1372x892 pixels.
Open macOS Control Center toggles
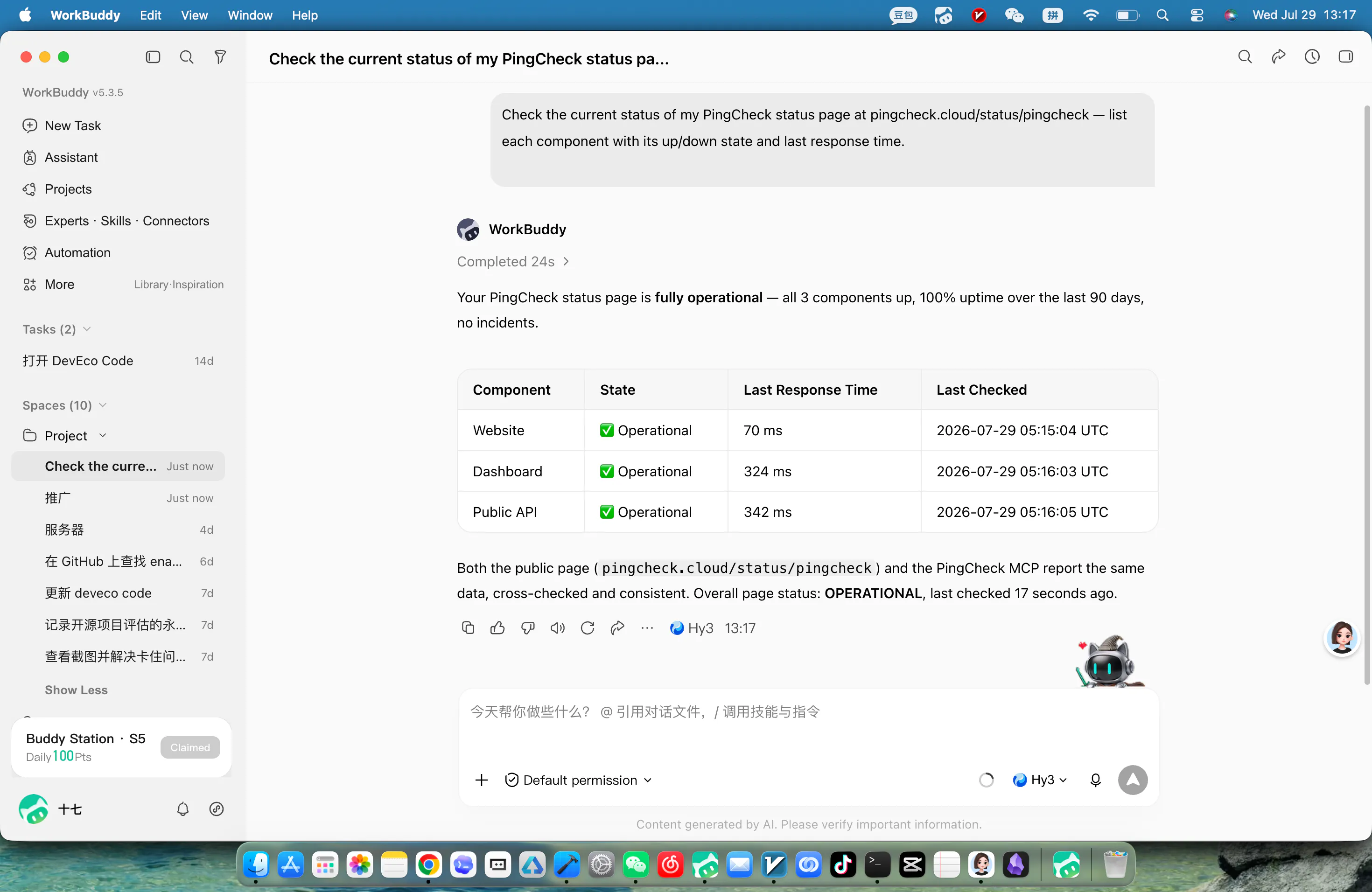[1197, 15]
